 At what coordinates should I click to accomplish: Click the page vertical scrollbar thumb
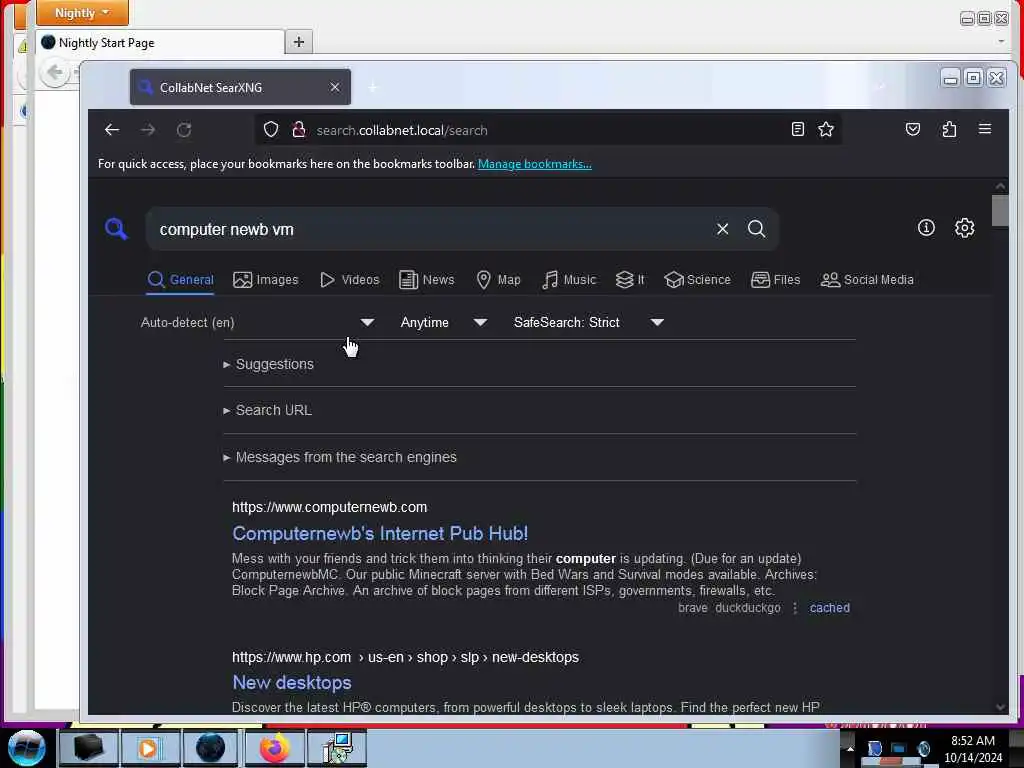tap(1000, 210)
